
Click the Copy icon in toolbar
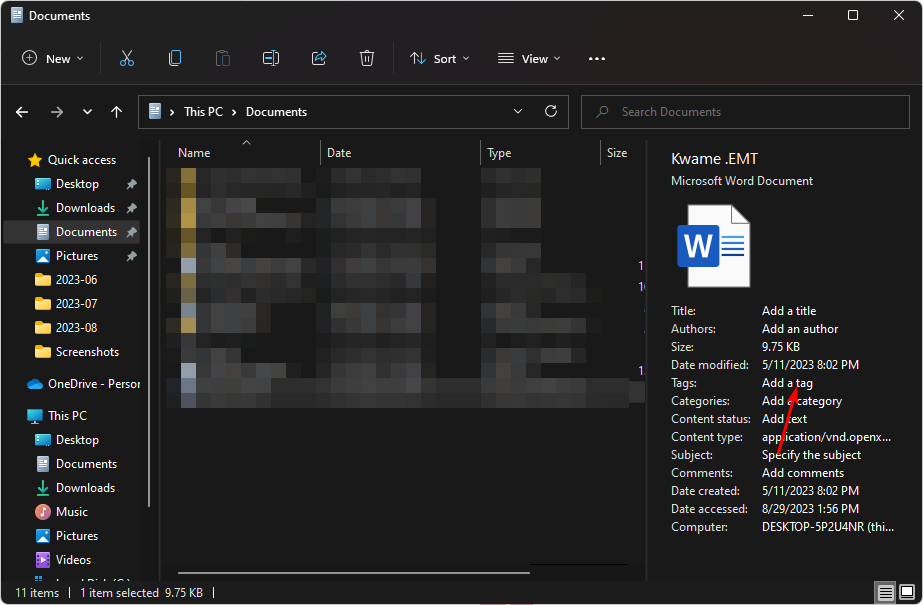coord(175,59)
